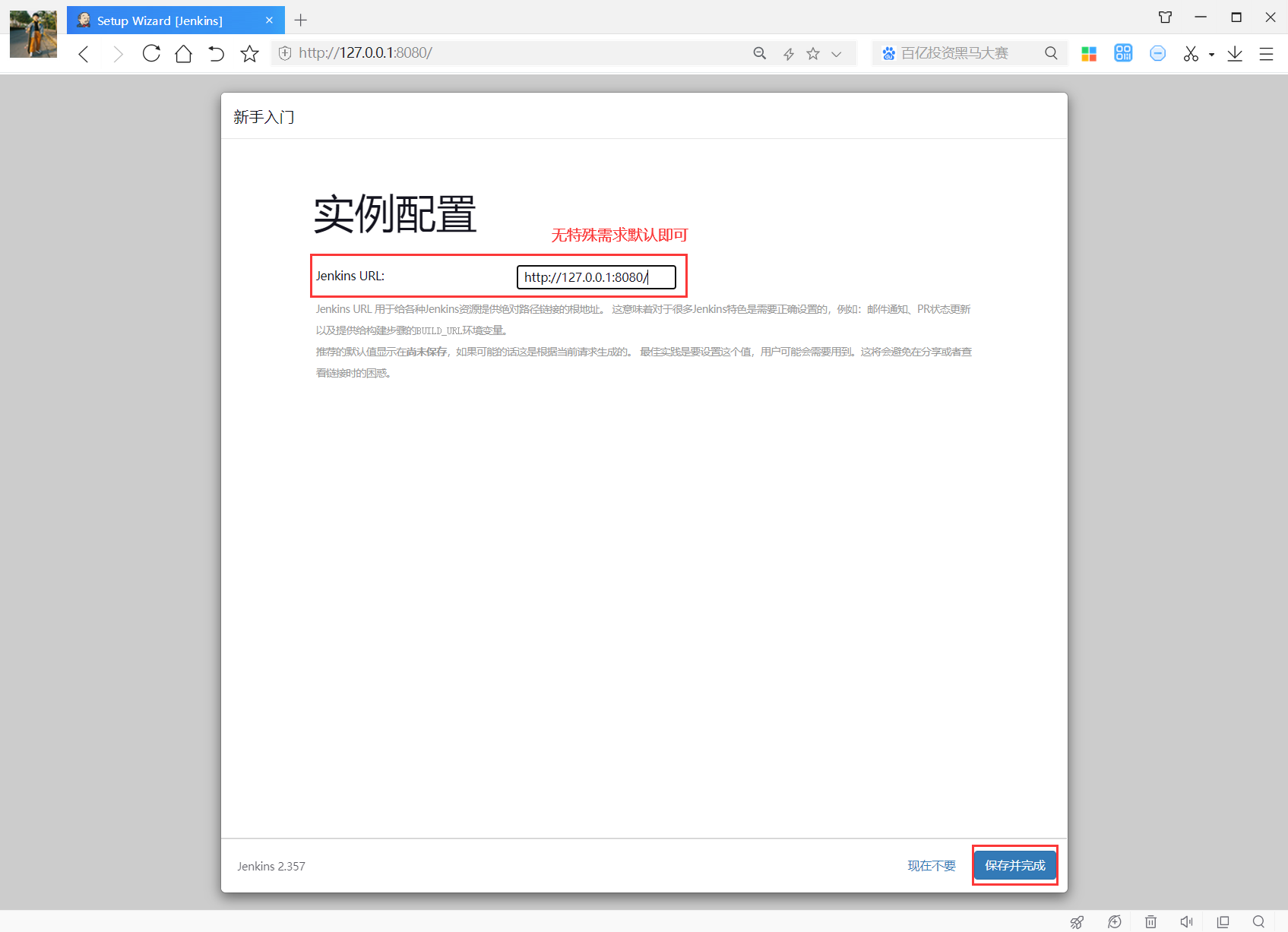Click the 现在不要 link to skip
The image size is (1288, 932).
[932, 866]
